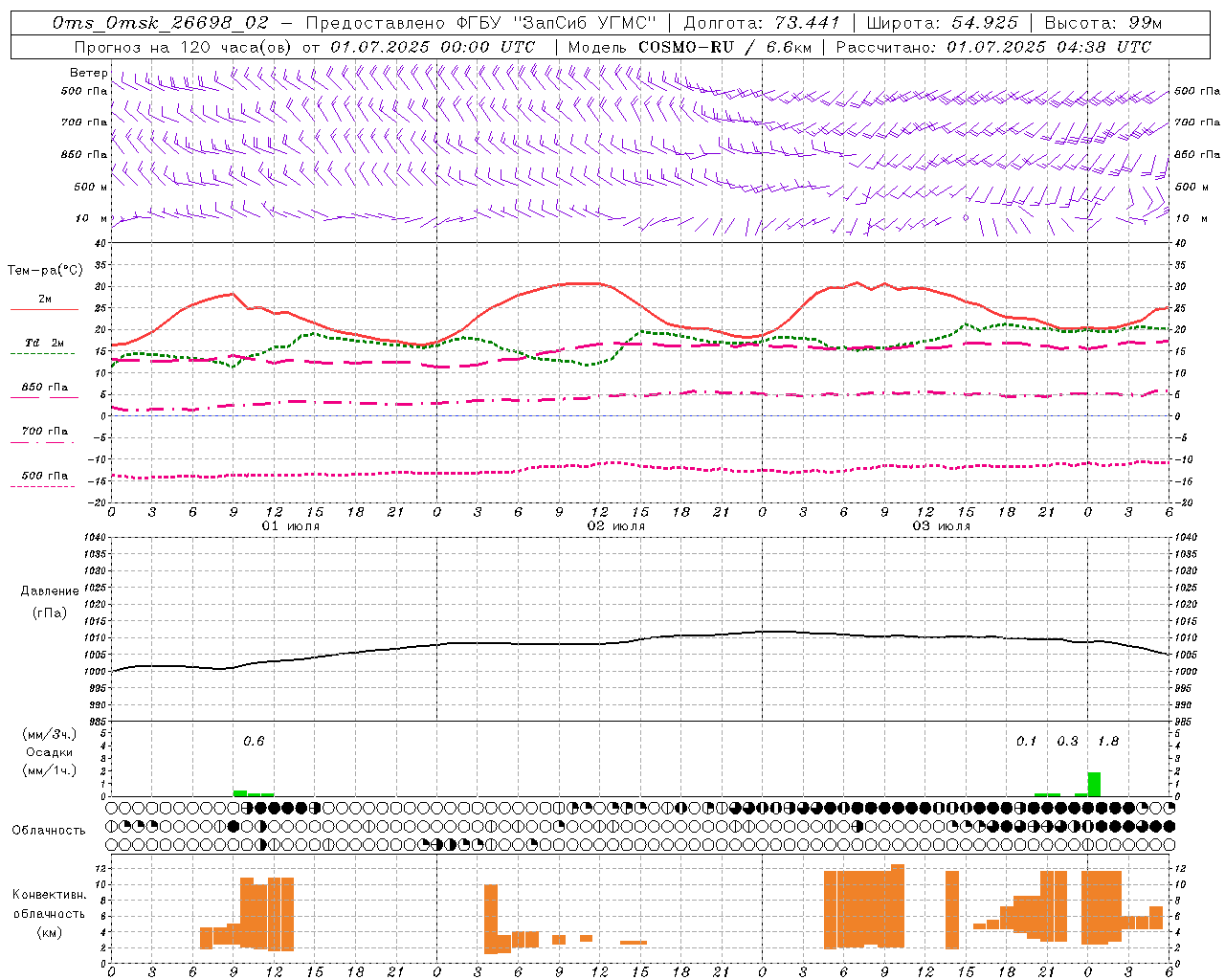The image size is (1225, 980).
Task: Click the 03 июля date label
Action: click(x=942, y=526)
